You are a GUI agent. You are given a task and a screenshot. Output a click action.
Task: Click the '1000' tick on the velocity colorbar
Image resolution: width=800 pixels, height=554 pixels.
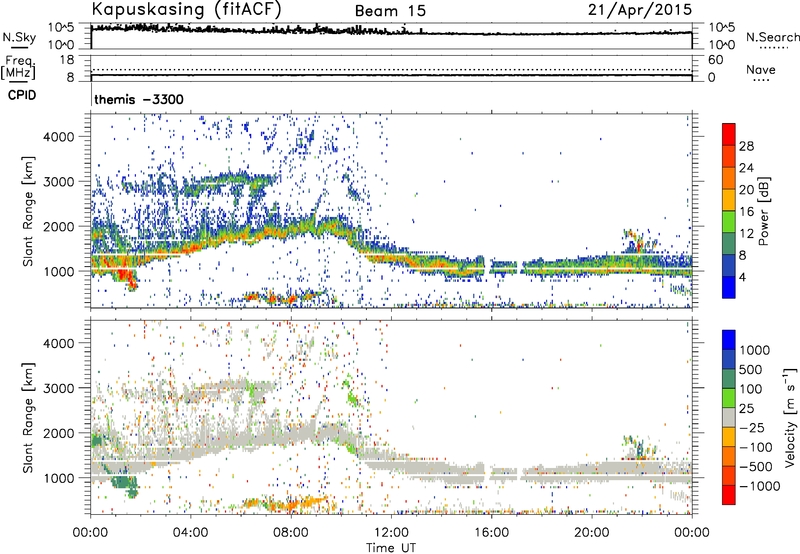tap(754, 350)
